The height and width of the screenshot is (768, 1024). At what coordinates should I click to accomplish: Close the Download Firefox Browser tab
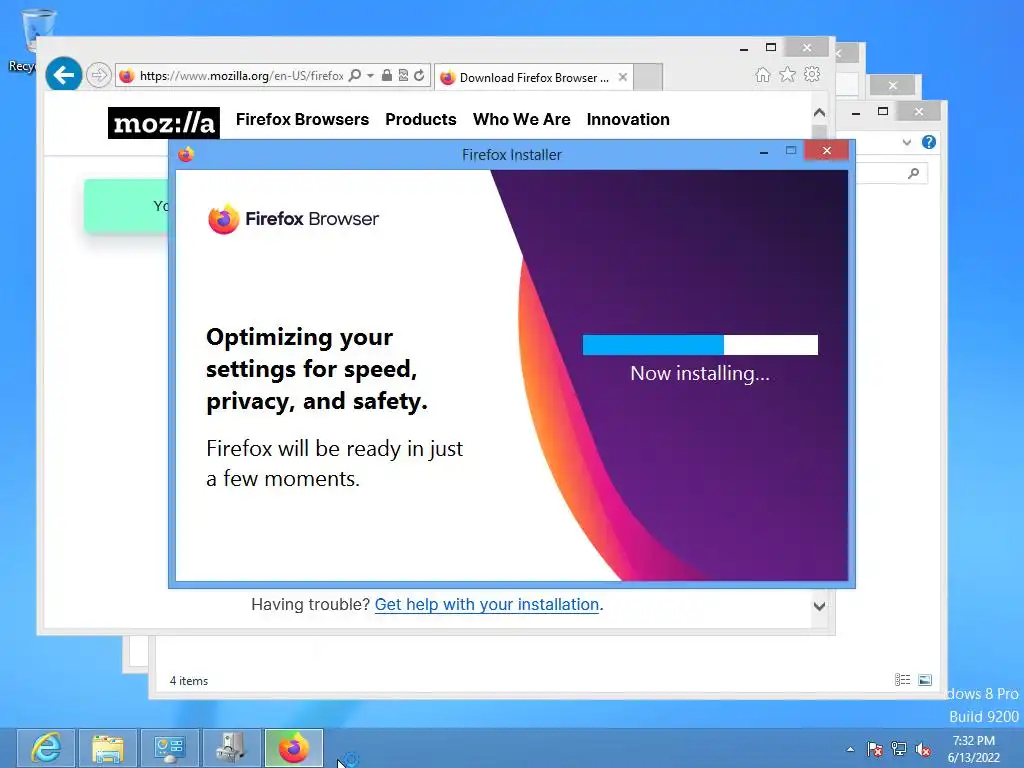[623, 77]
